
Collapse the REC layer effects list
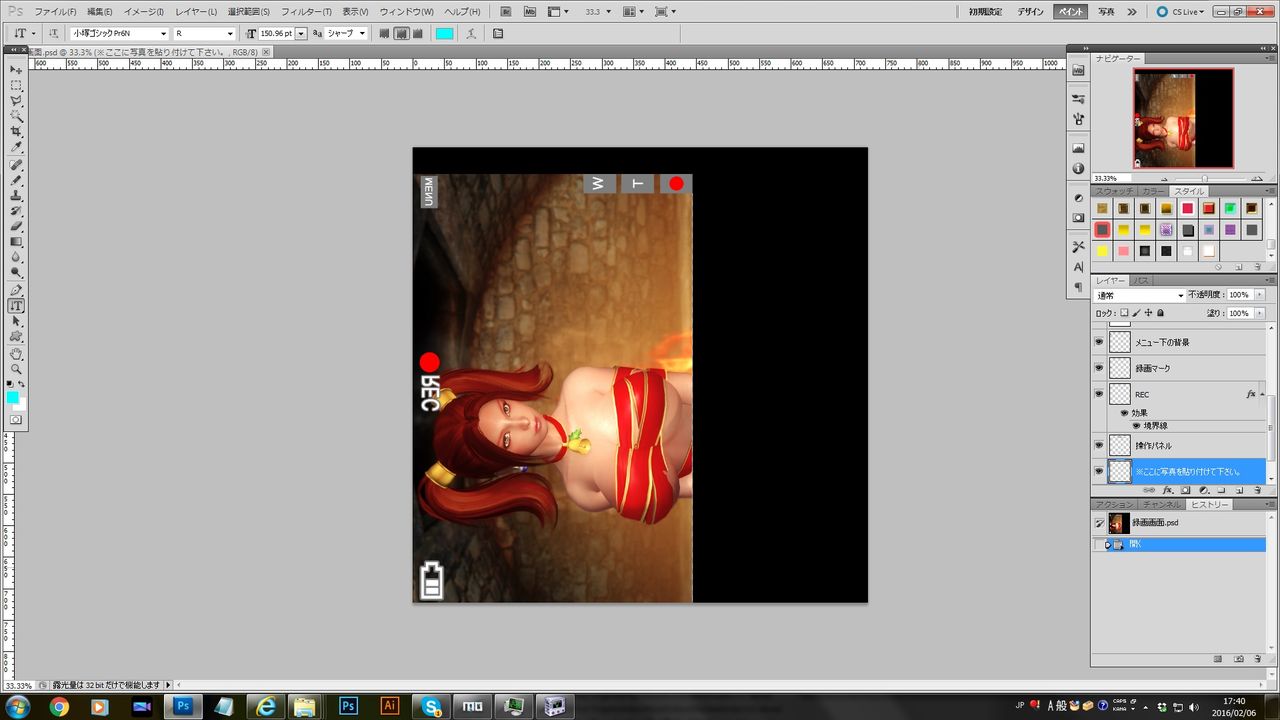coord(1262,394)
